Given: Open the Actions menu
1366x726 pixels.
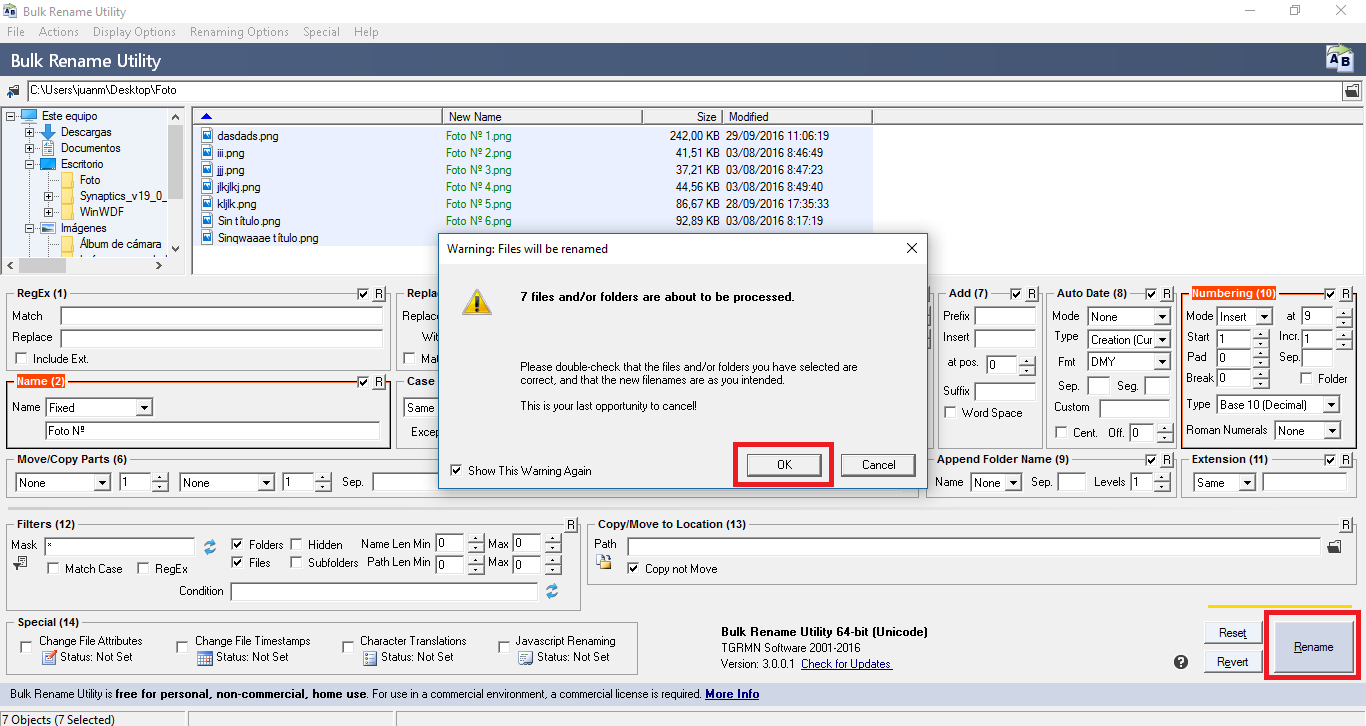Looking at the screenshot, I should 59,32.
